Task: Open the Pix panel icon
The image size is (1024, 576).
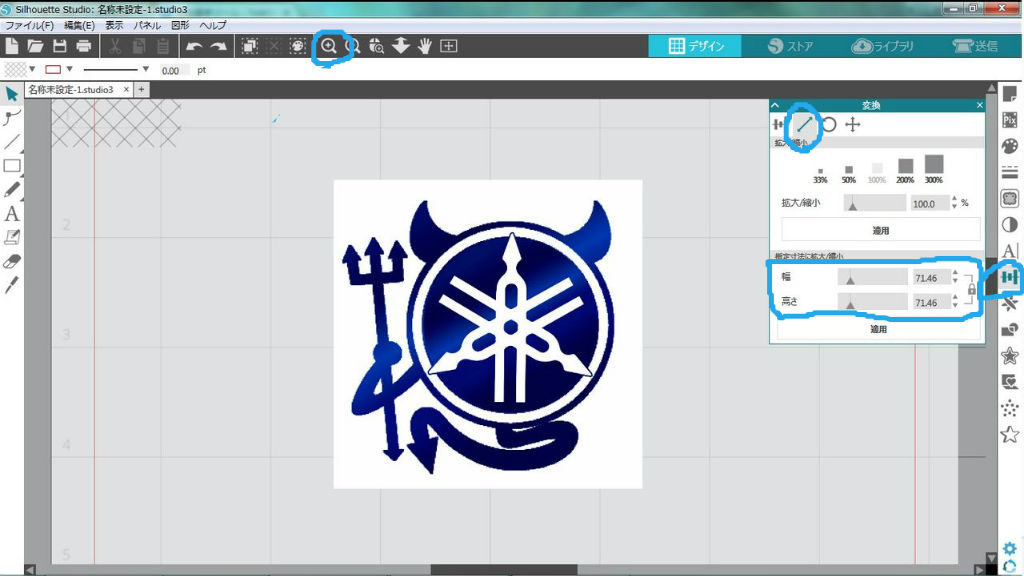Action: point(1010,120)
